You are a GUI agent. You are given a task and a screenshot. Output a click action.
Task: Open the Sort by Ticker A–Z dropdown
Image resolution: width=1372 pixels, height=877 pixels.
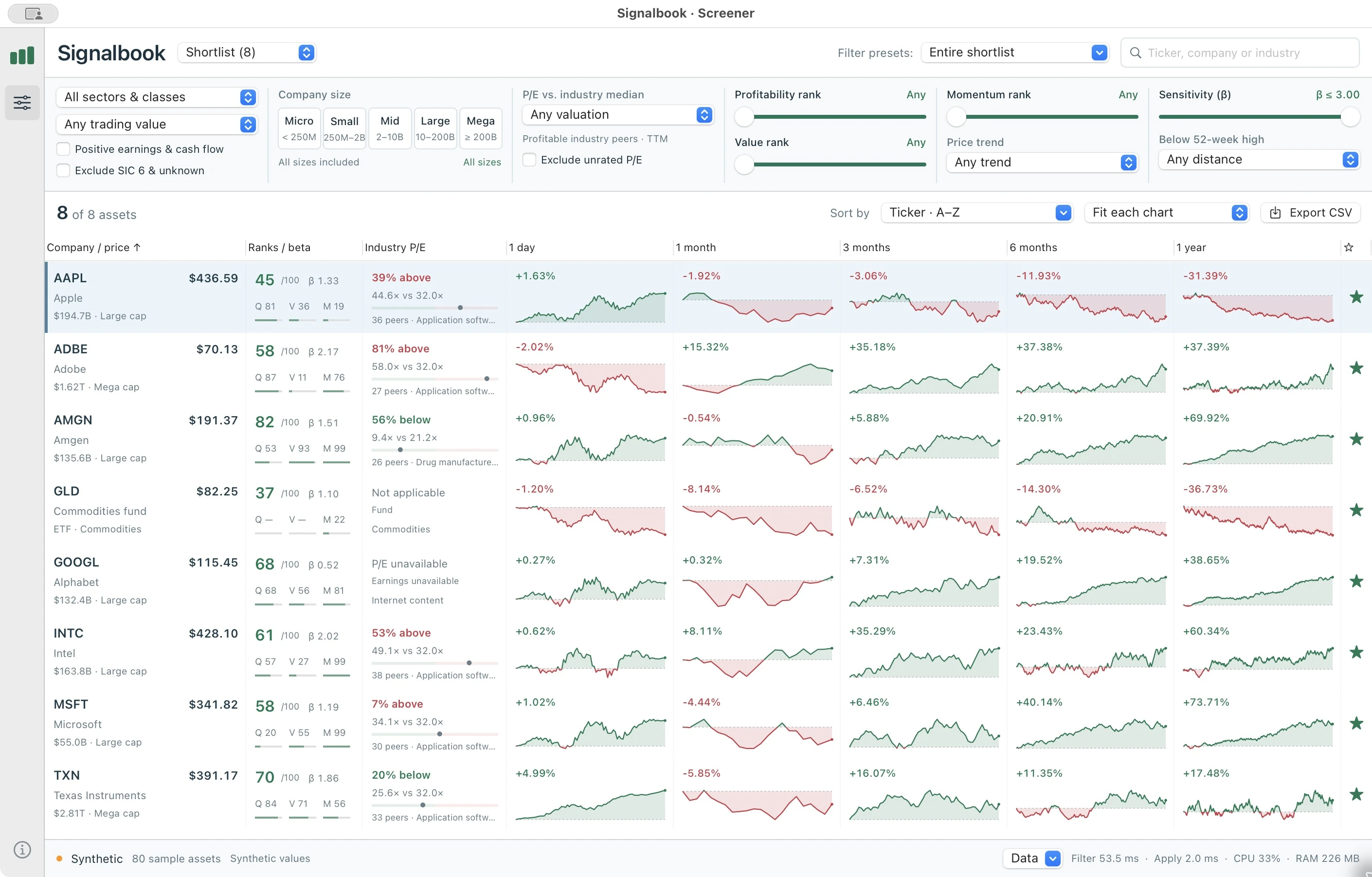976,213
